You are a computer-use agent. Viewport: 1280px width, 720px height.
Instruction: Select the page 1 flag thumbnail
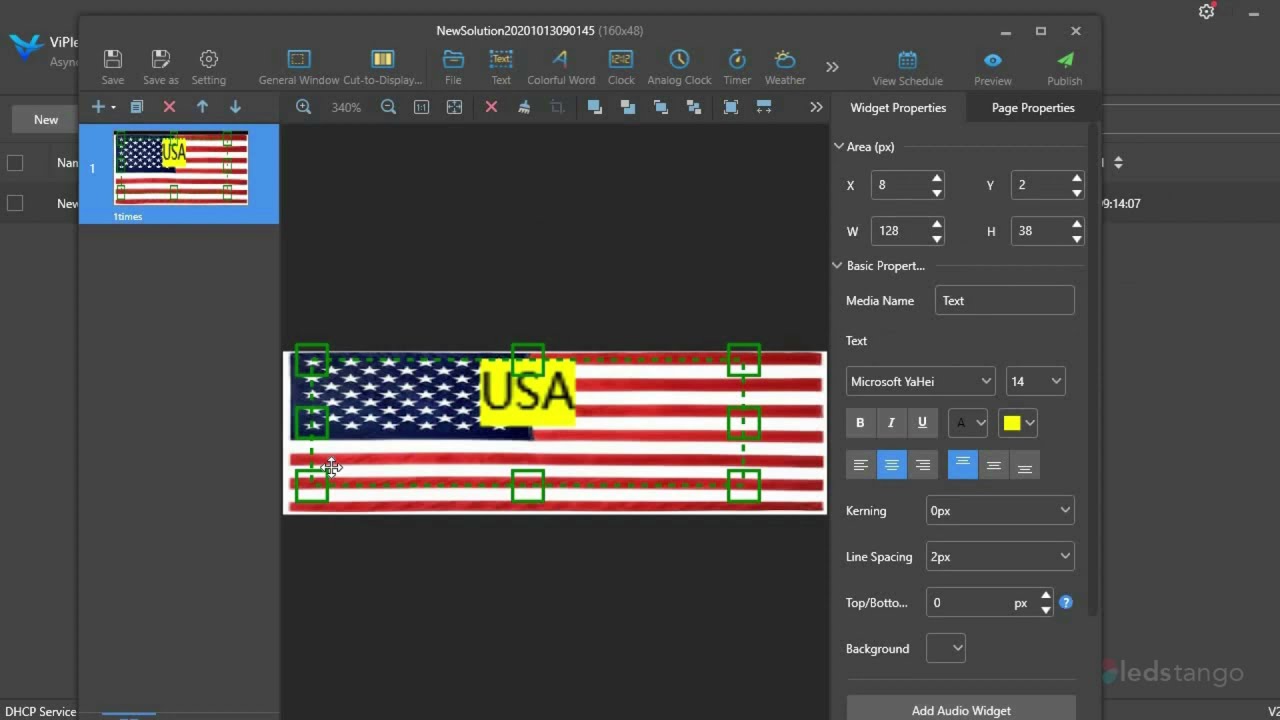click(180, 168)
